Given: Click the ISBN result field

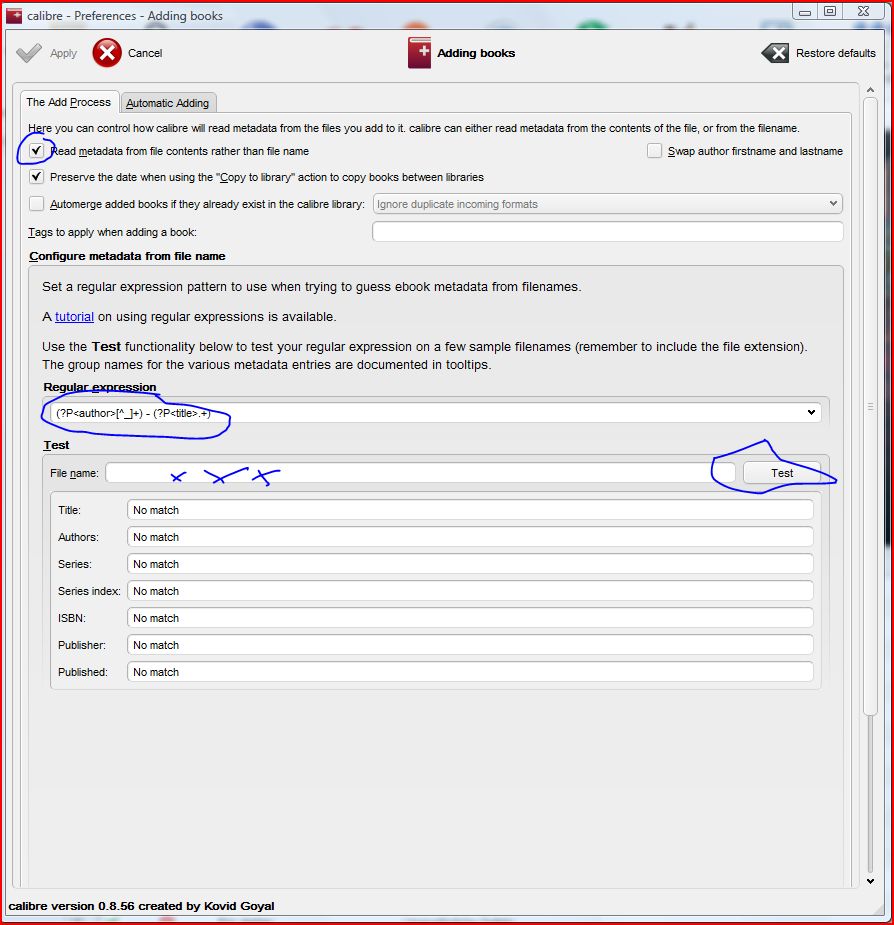Looking at the screenshot, I should [x=470, y=618].
